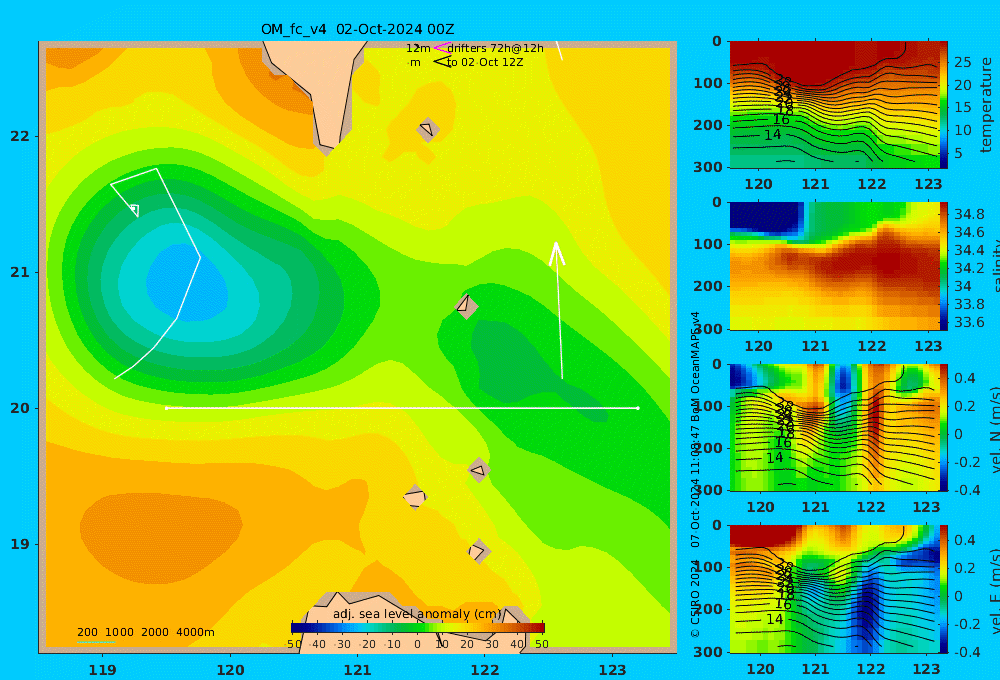Click the island marker near 22°N 121.5°E
1000x680 pixels.
tap(427, 129)
